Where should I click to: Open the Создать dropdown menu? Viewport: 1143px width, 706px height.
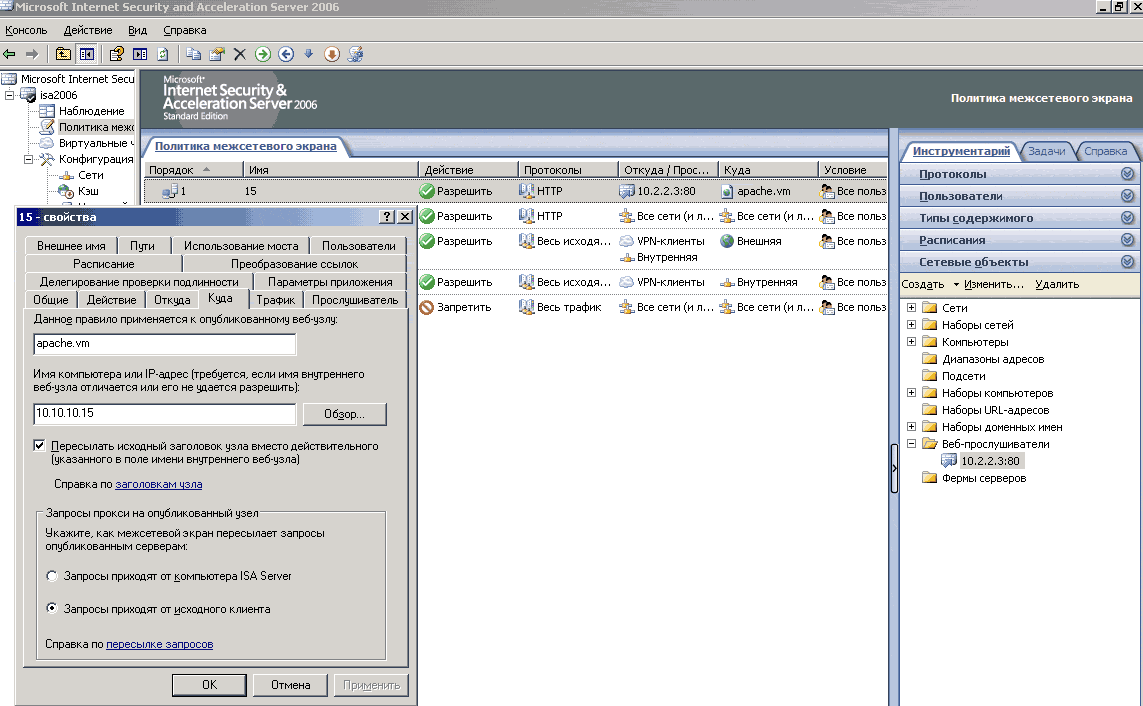[x=930, y=284]
